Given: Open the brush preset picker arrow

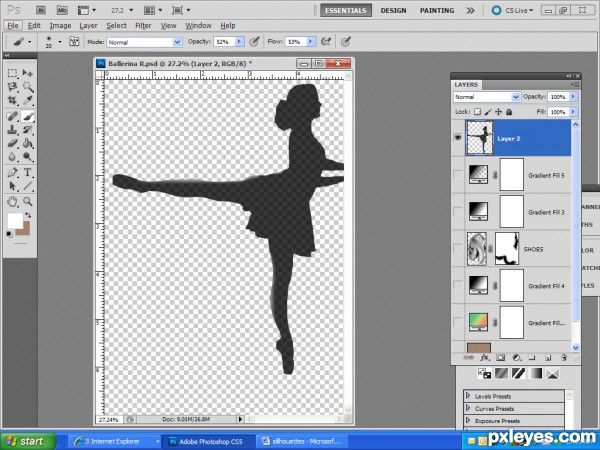Looking at the screenshot, I should tap(60, 41).
